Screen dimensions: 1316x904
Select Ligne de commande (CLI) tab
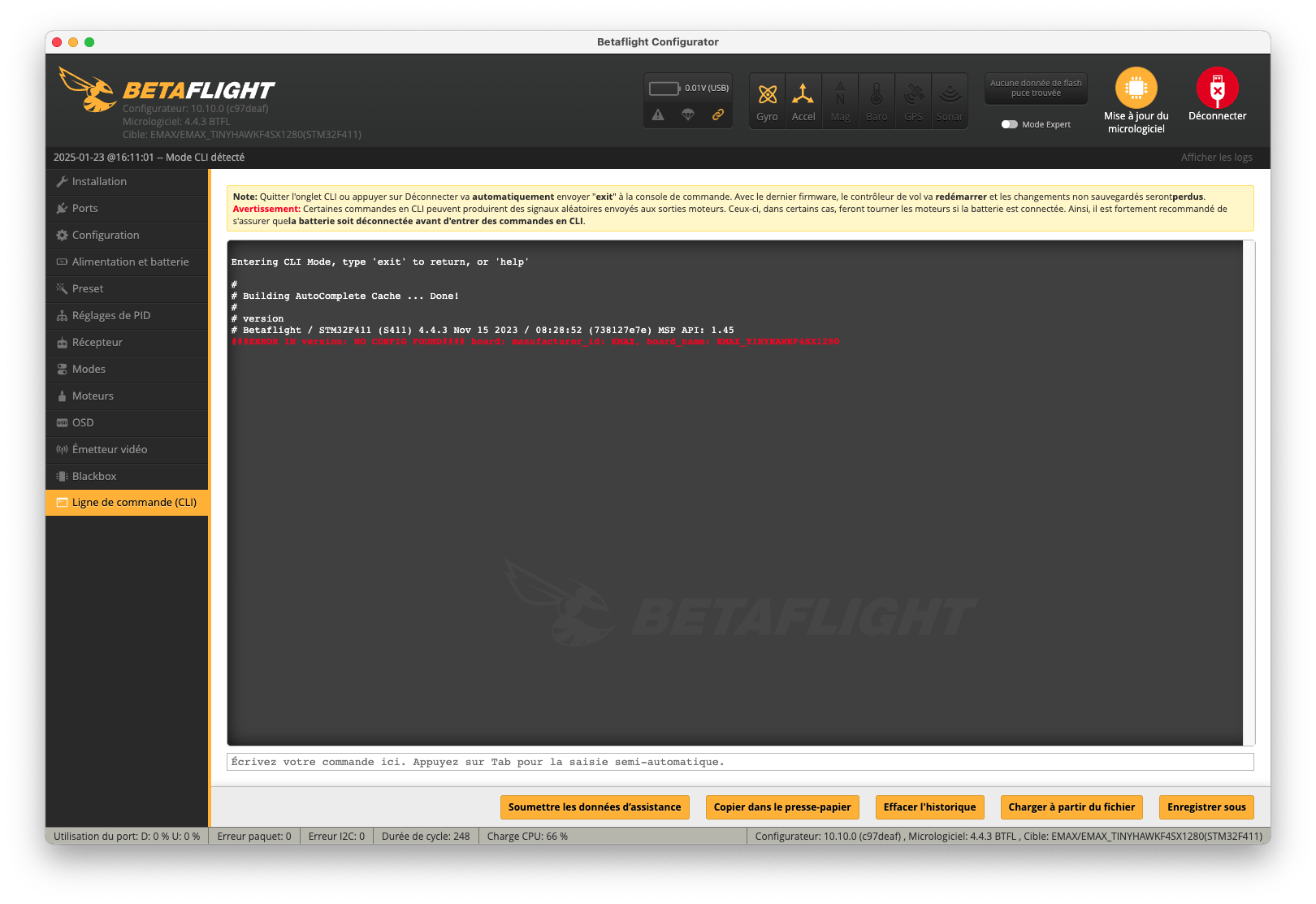pyautogui.click(x=127, y=503)
